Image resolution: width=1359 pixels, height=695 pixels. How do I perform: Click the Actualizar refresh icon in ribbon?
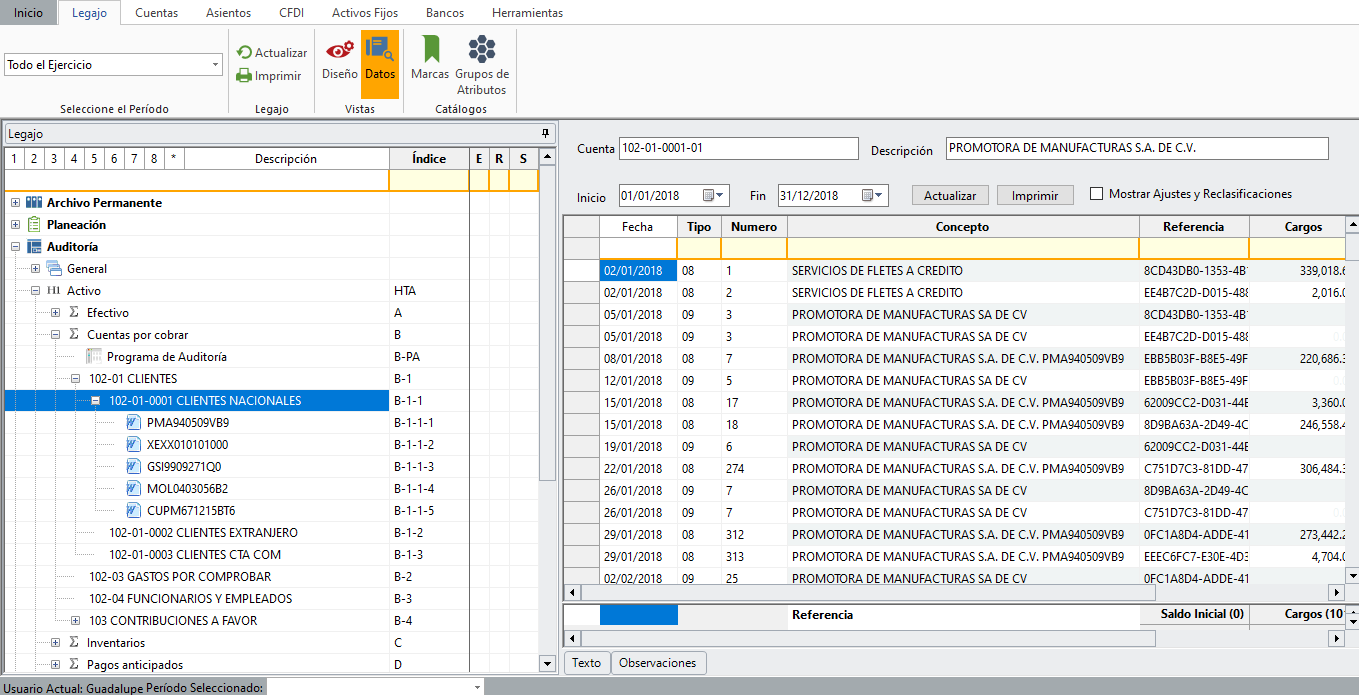244,53
